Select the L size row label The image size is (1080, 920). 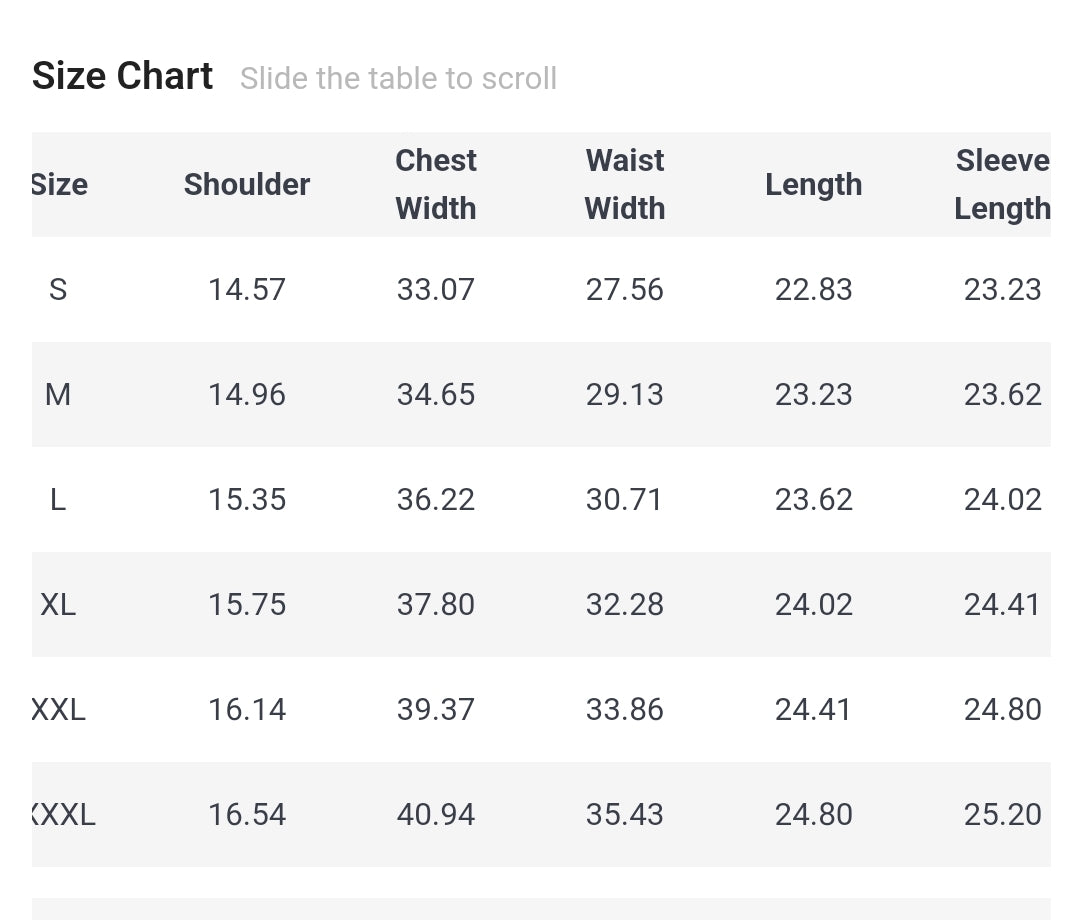tap(58, 499)
